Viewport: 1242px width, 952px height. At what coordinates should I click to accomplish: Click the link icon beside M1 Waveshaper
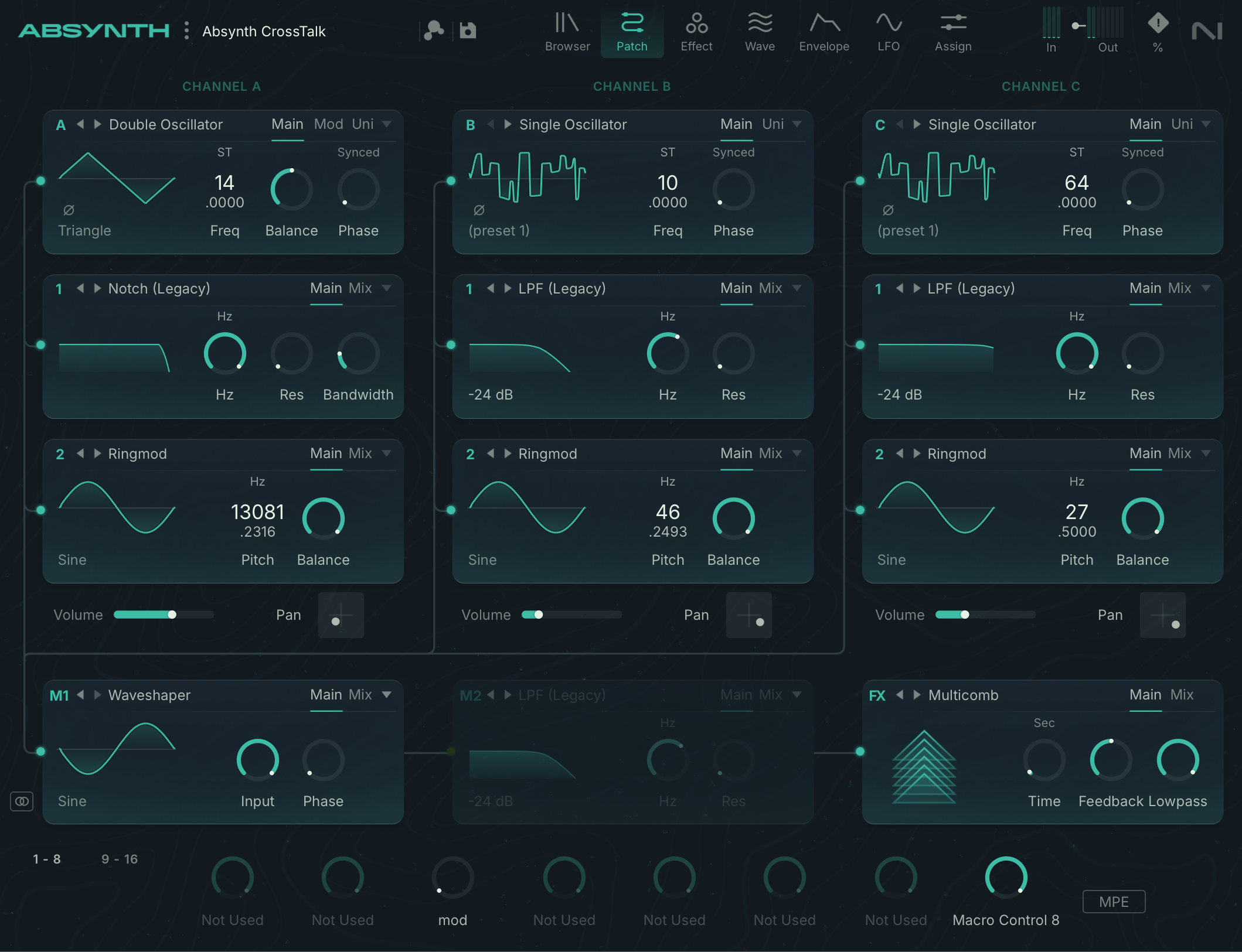(x=22, y=801)
